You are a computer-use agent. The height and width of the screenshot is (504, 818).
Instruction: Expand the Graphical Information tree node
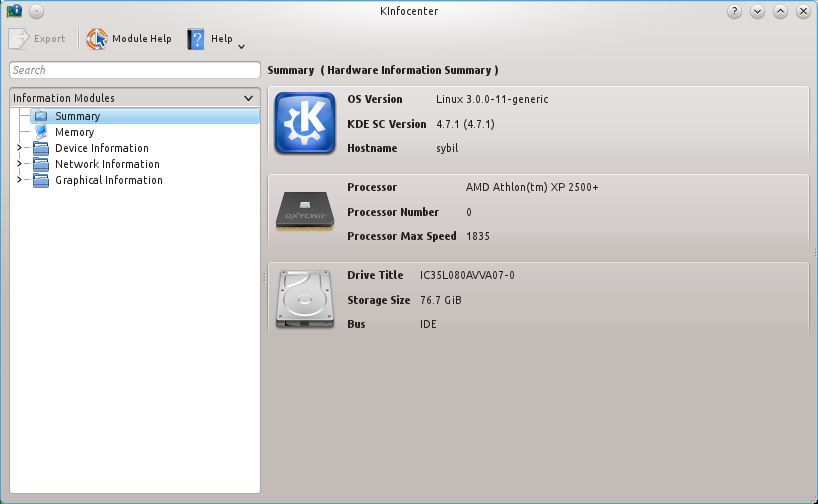pos(19,180)
